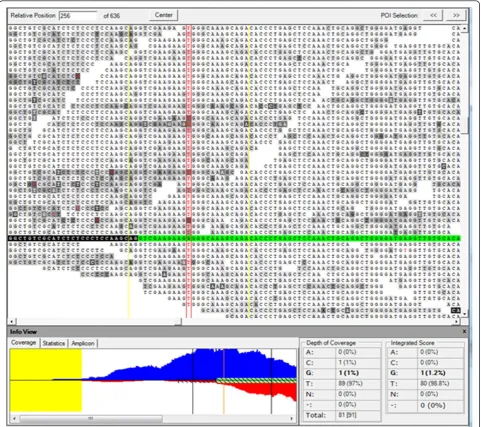
Task: Click Integrated Score A value 0 (0%)
Action: (x=430, y=352)
